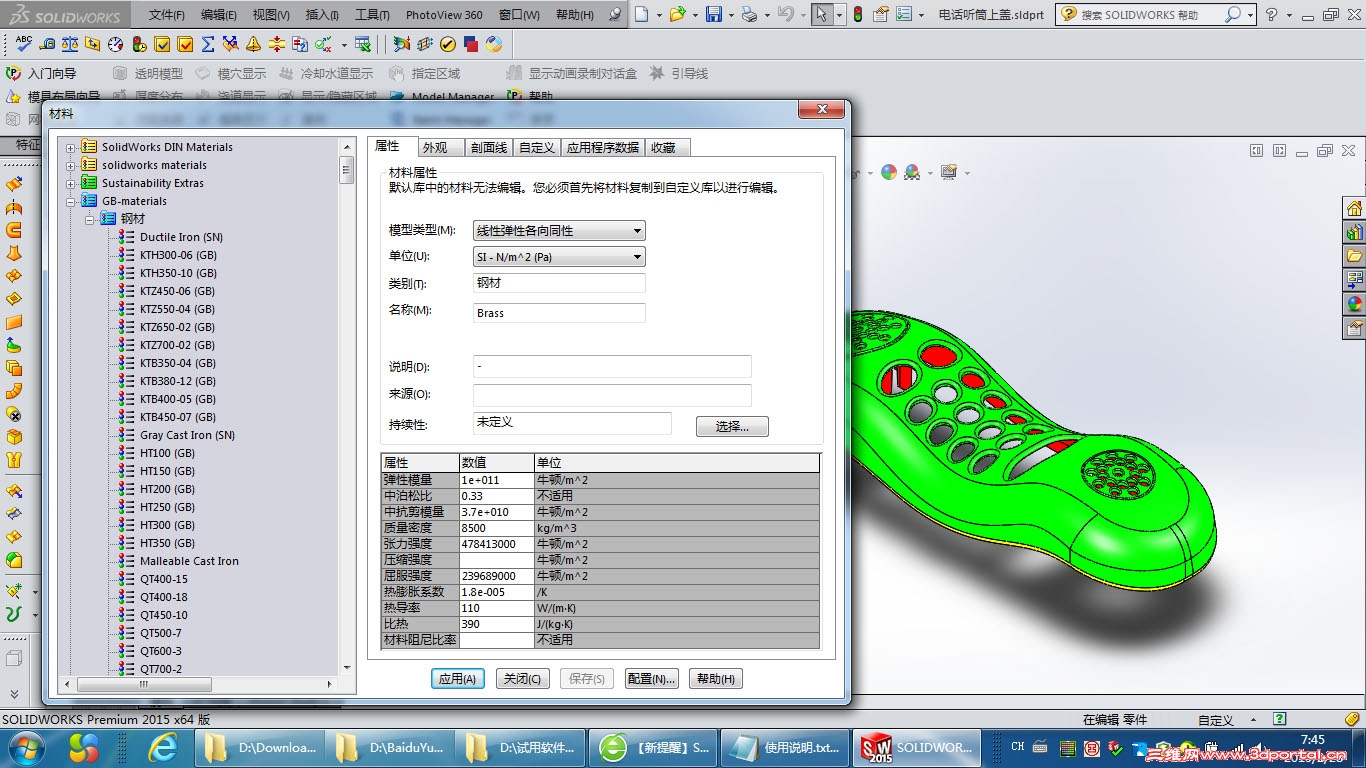This screenshot has height=768, width=1366.
Task: Select the cursor arrow select tool
Action: [820, 14]
